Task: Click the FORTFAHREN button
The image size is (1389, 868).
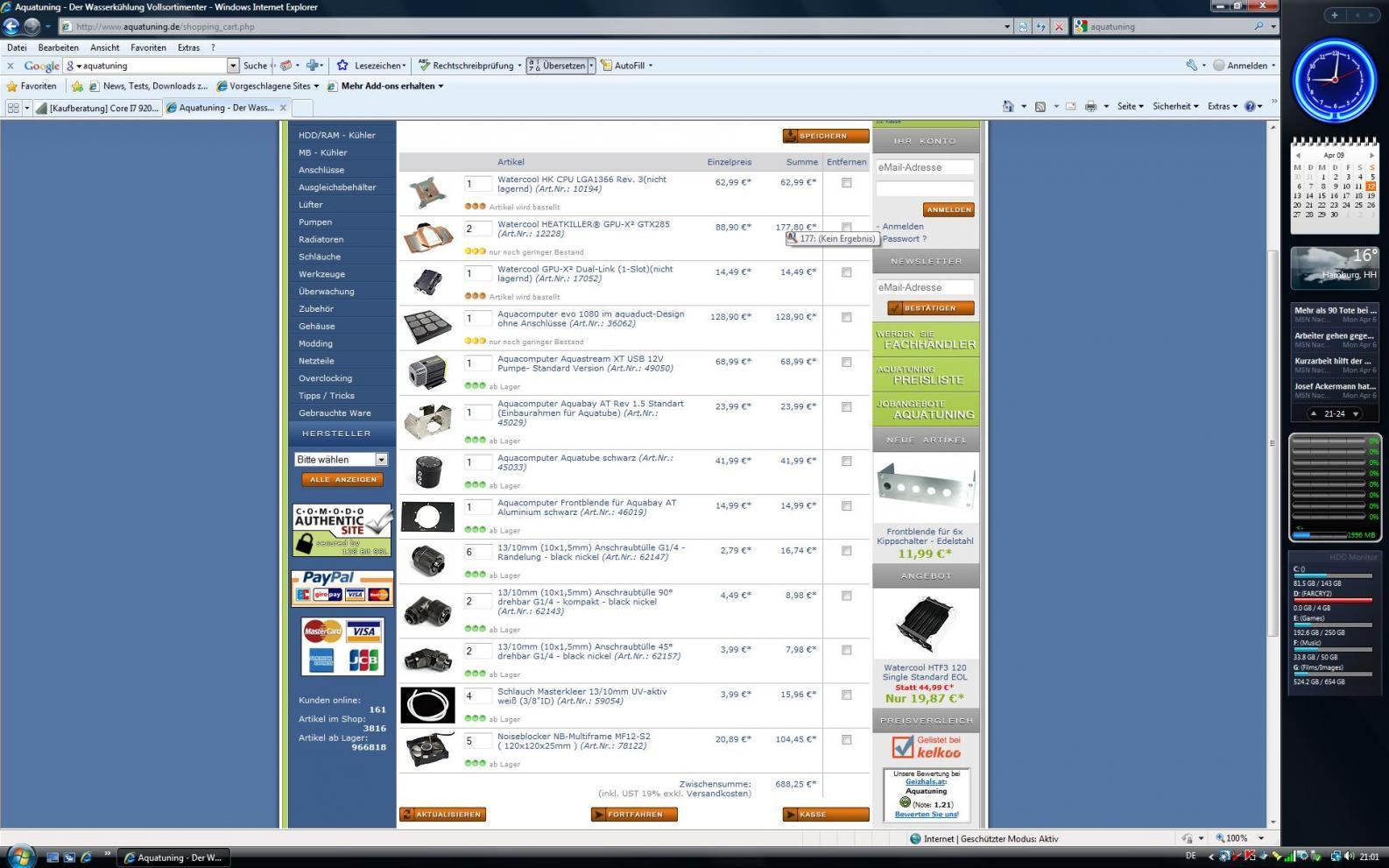Action: coord(634,815)
